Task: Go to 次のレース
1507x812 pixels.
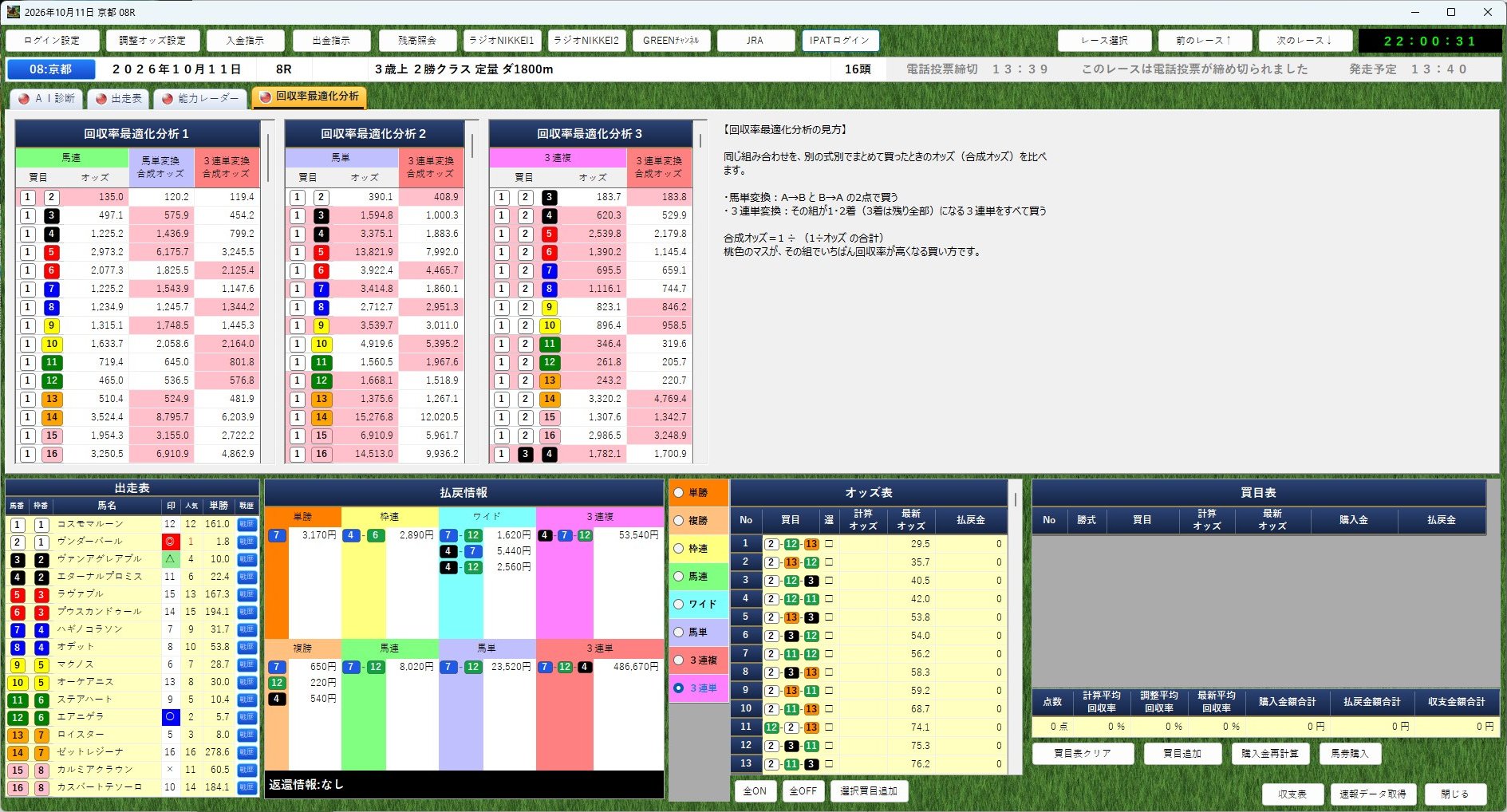Action: [x=1305, y=40]
